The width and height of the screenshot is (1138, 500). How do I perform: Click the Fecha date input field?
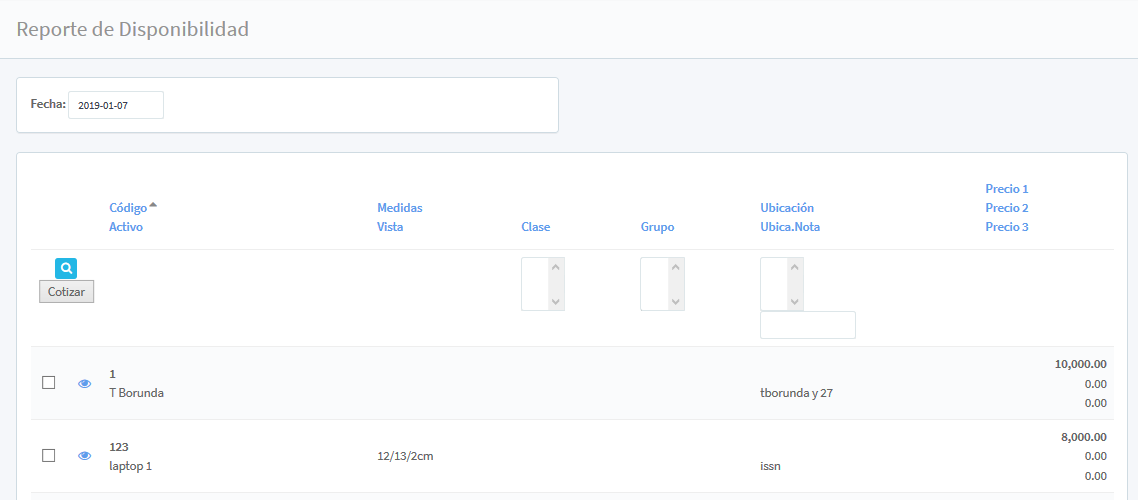click(x=115, y=105)
